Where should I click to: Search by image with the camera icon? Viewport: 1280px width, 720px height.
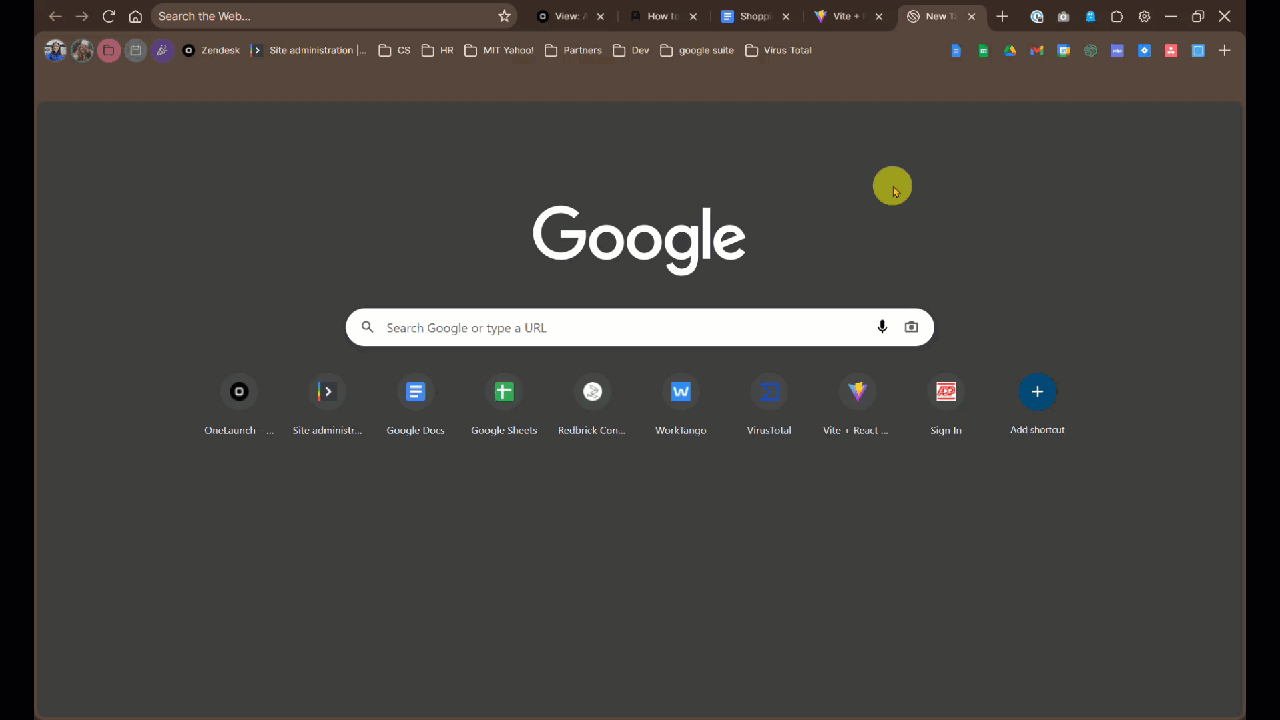[911, 327]
